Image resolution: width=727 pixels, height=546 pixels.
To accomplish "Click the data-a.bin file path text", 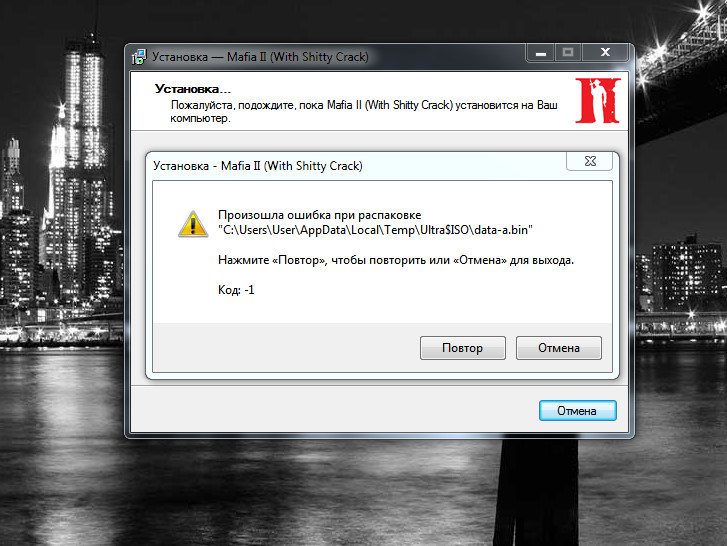I will click(375, 230).
